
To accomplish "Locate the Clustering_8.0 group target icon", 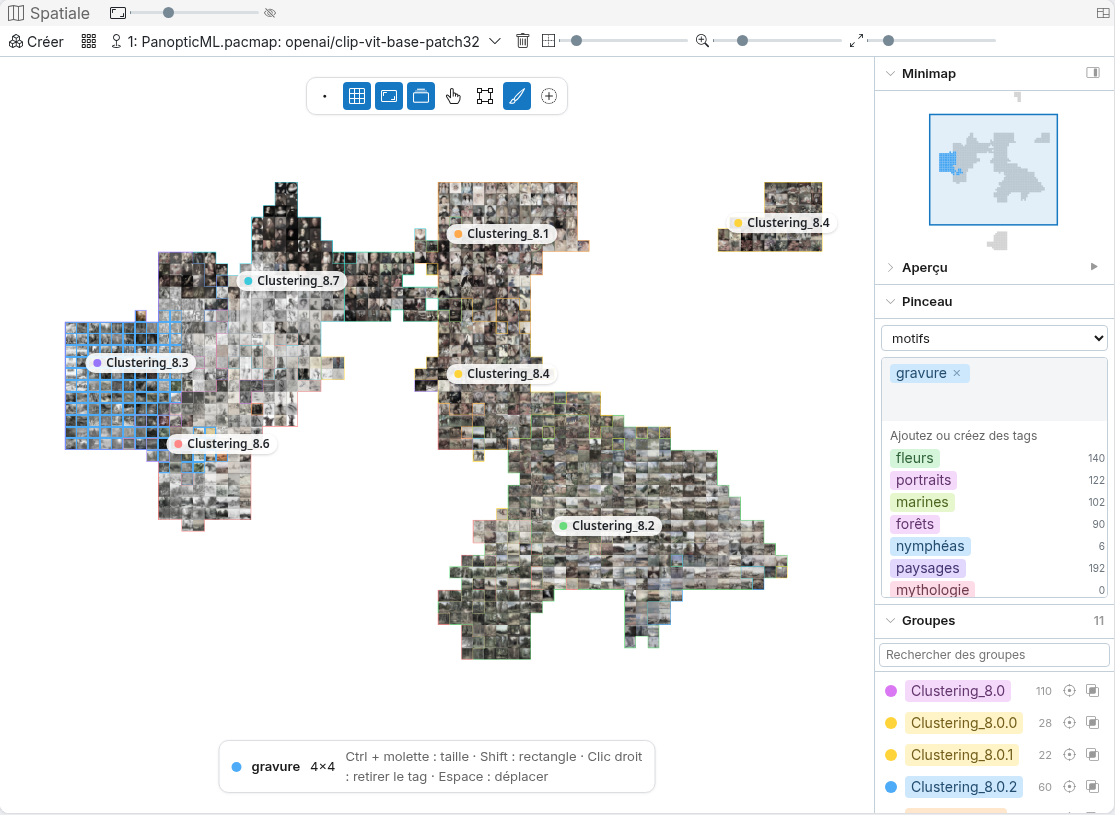I will [1069, 691].
